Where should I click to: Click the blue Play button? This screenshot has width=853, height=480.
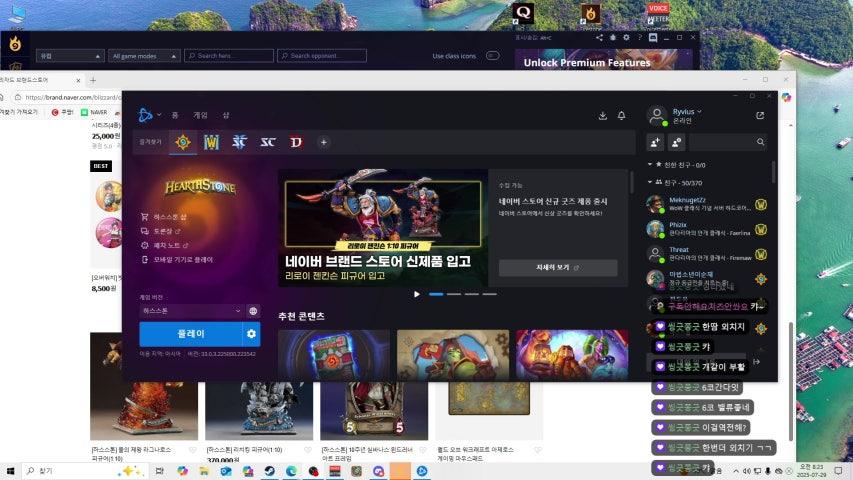click(x=190, y=334)
